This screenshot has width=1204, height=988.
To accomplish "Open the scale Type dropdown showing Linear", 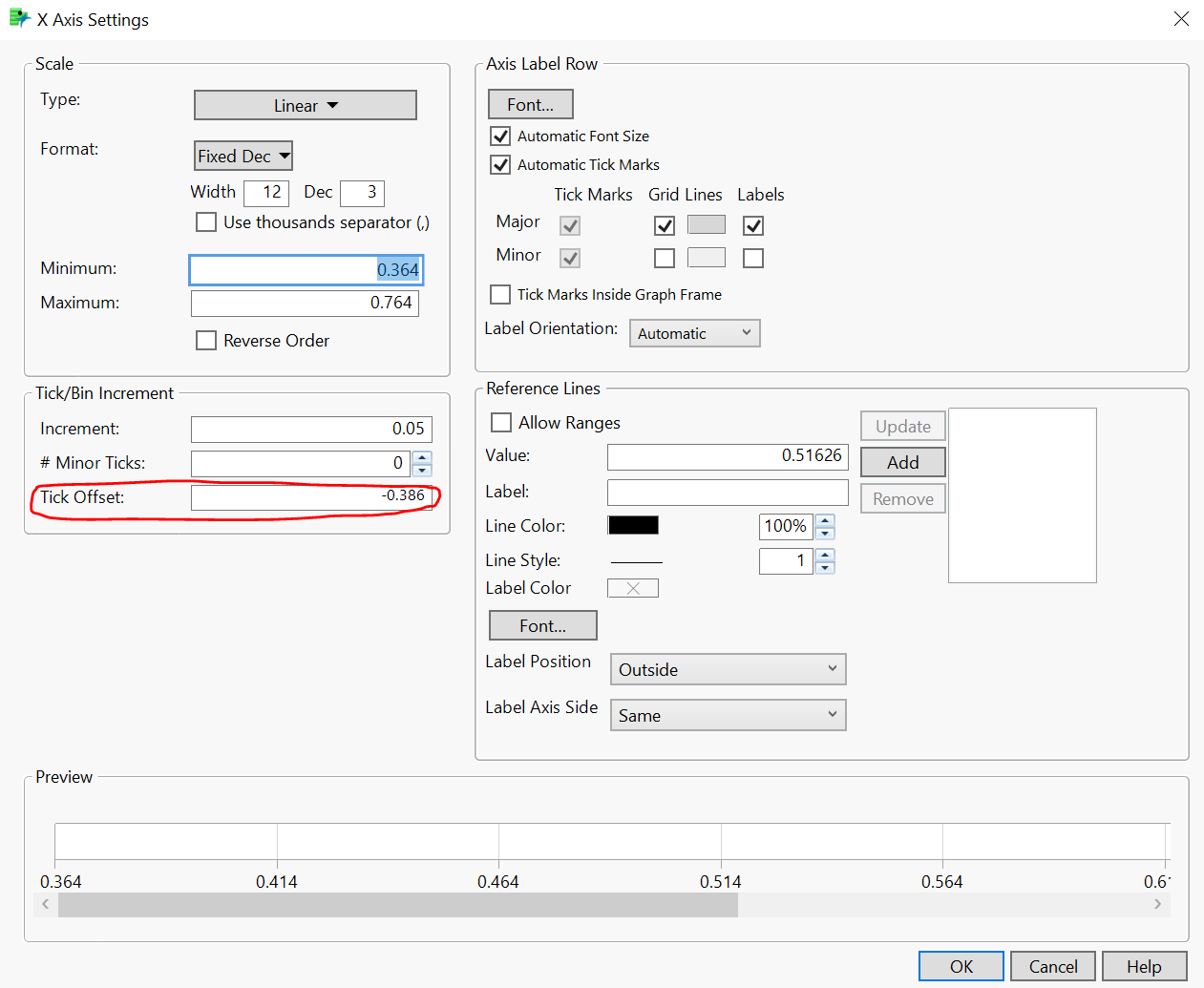I will [x=305, y=105].
